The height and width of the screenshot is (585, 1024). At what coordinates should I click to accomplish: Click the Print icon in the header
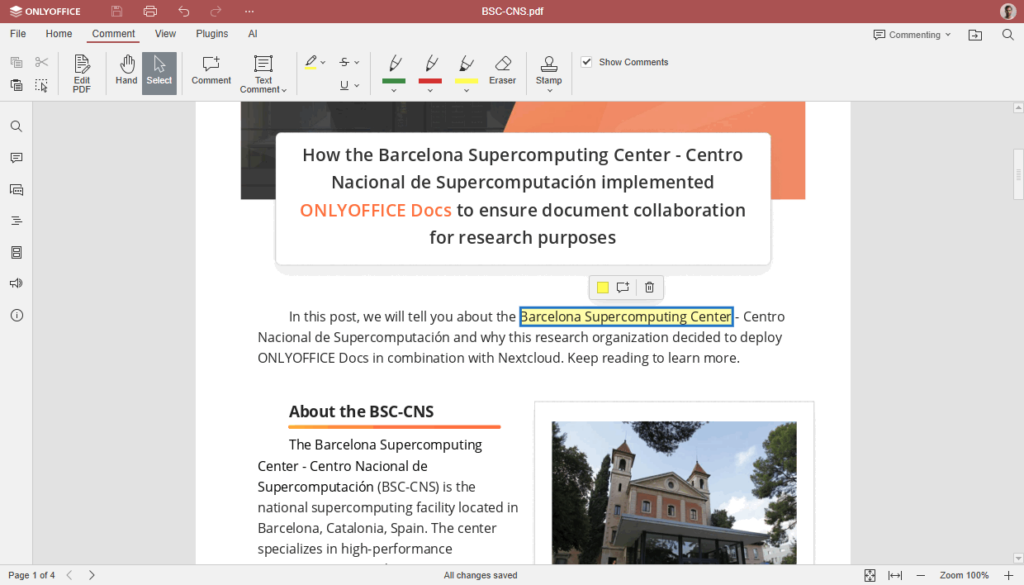(x=149, y=11)
